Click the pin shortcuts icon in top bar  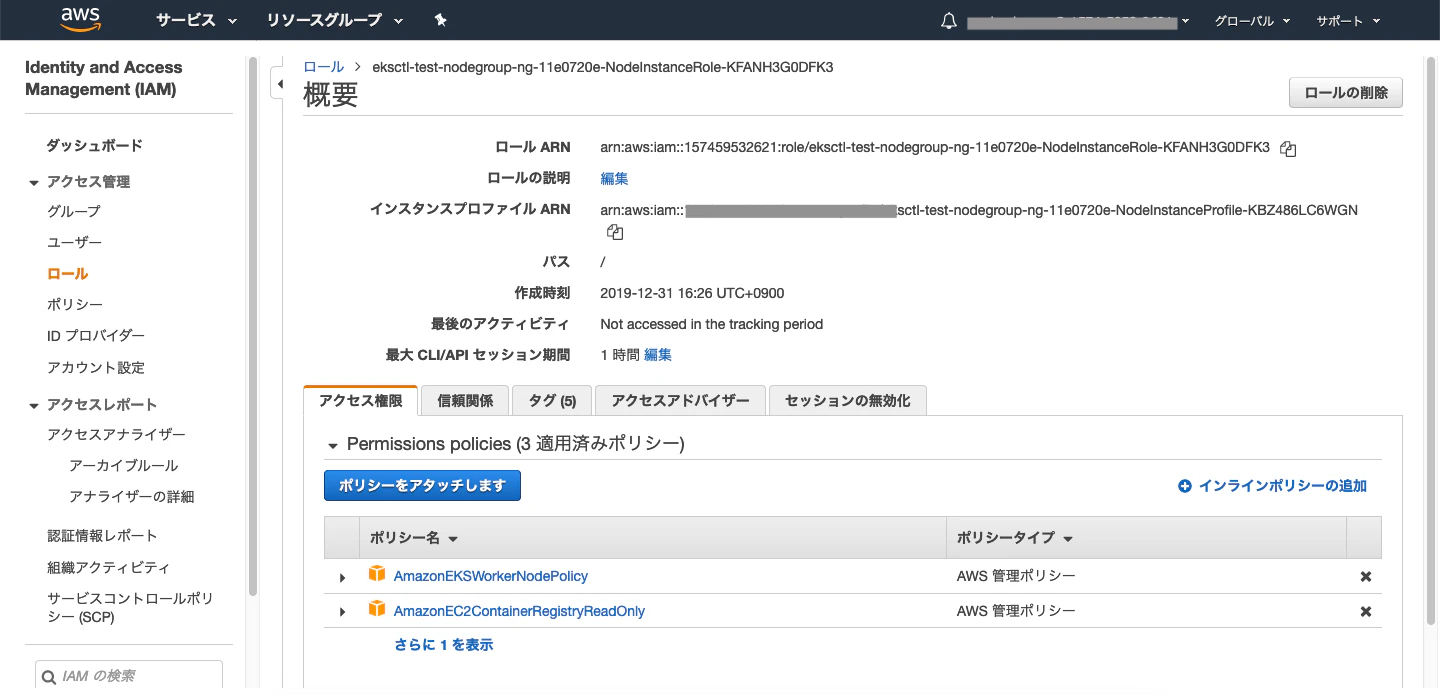440,19
